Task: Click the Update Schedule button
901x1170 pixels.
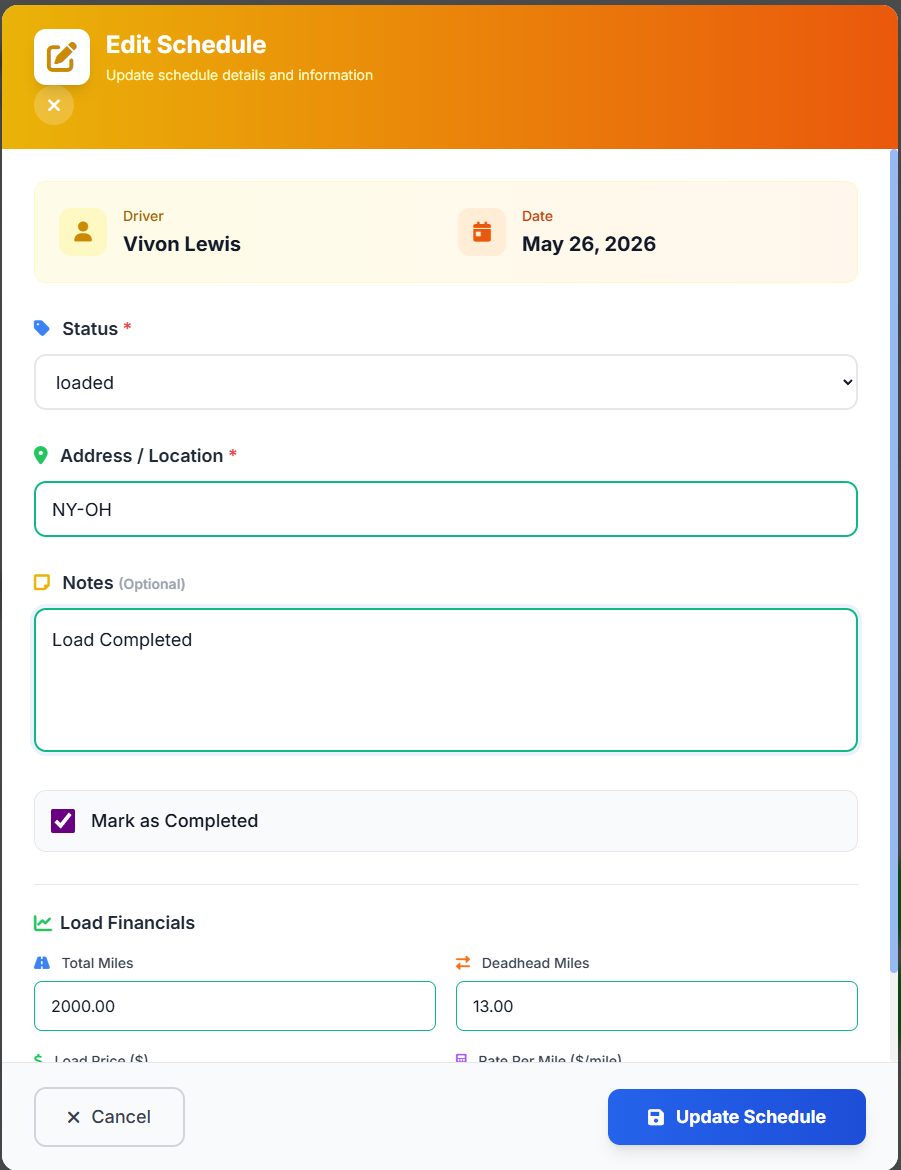Action: (737, 1117)
